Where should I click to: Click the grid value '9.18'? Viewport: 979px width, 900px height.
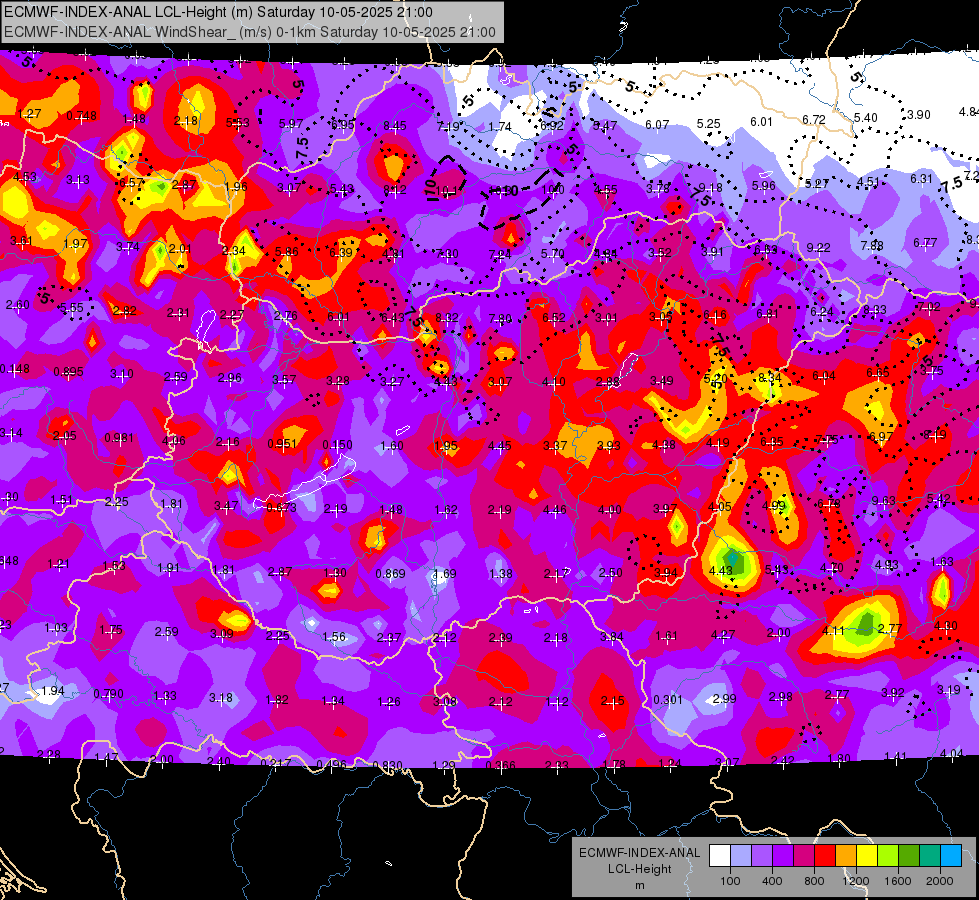711,187
